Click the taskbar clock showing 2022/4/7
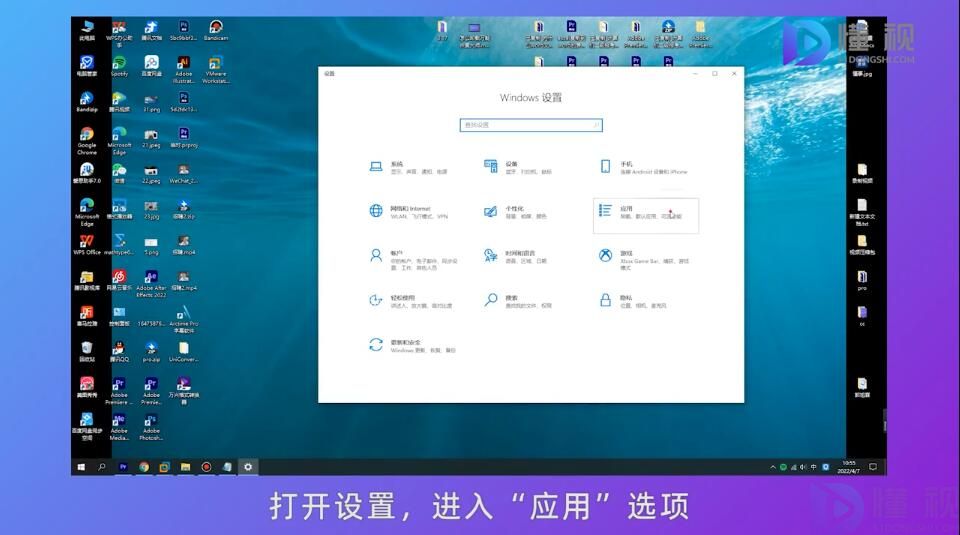This screenshot has height=535, width=960. 849,467
